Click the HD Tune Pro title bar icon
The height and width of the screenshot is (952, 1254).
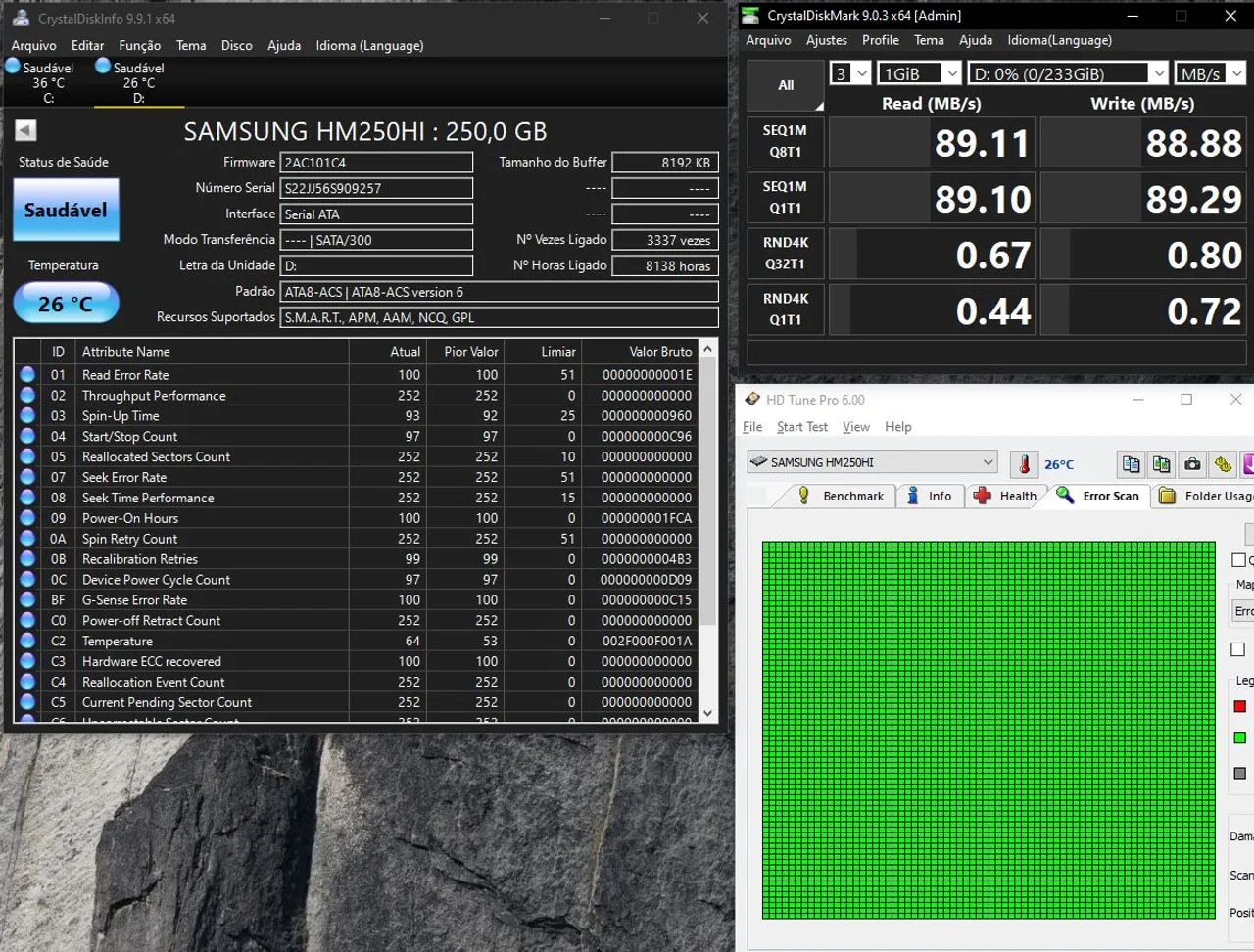(x=752, y=400)
